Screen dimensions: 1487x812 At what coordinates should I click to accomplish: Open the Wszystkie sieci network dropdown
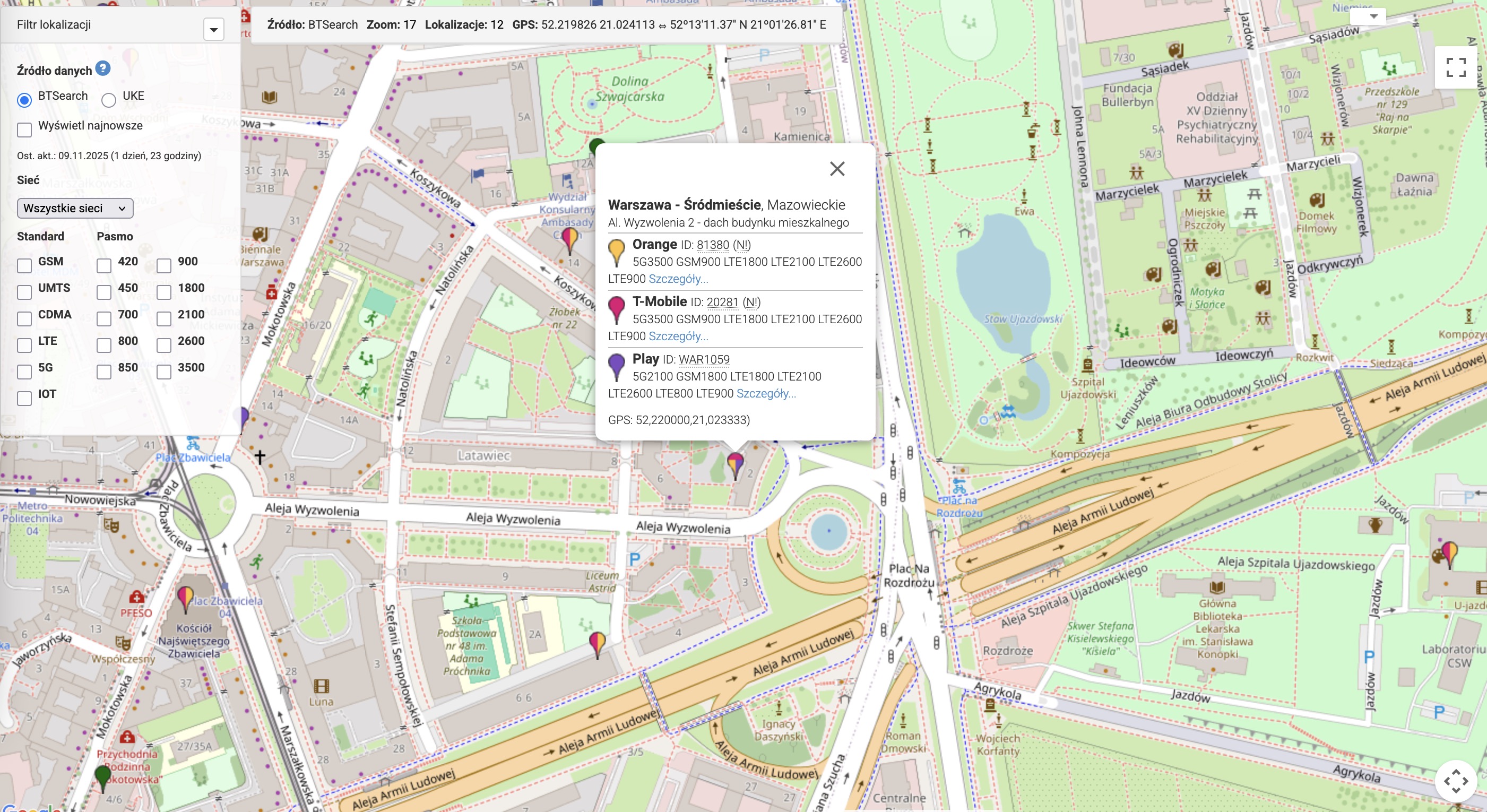click(75, 209)
